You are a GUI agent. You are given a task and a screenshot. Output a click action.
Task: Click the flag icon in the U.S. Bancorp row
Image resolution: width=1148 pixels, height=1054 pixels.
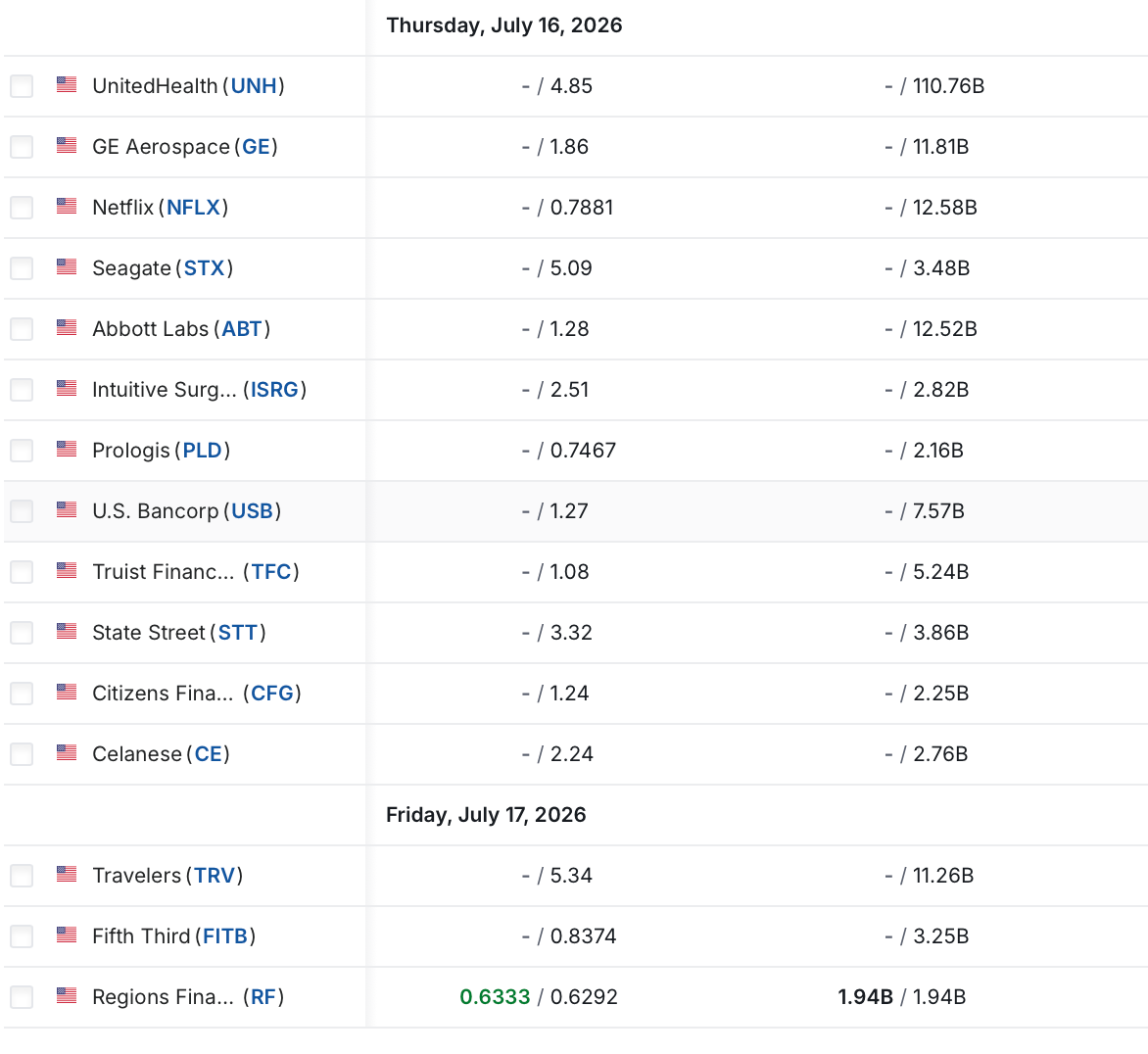point(67,509)
